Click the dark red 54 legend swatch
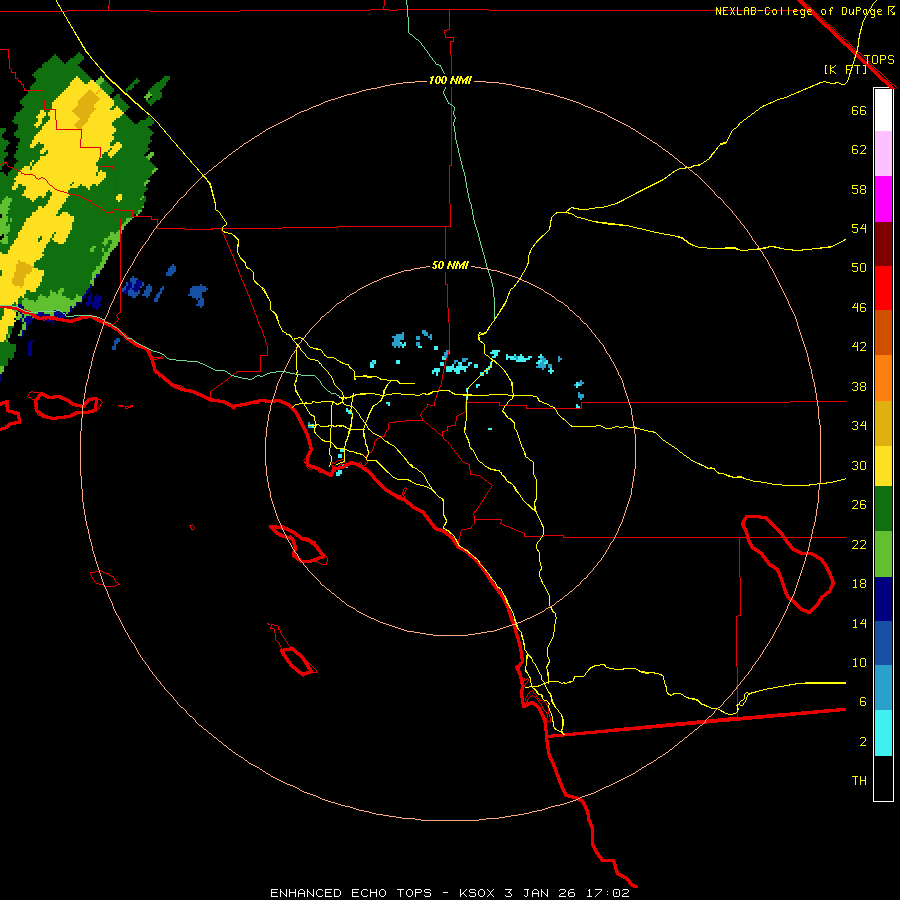Image resolution: width=900 pixels, height=900 pixels. tap(883, 244)
